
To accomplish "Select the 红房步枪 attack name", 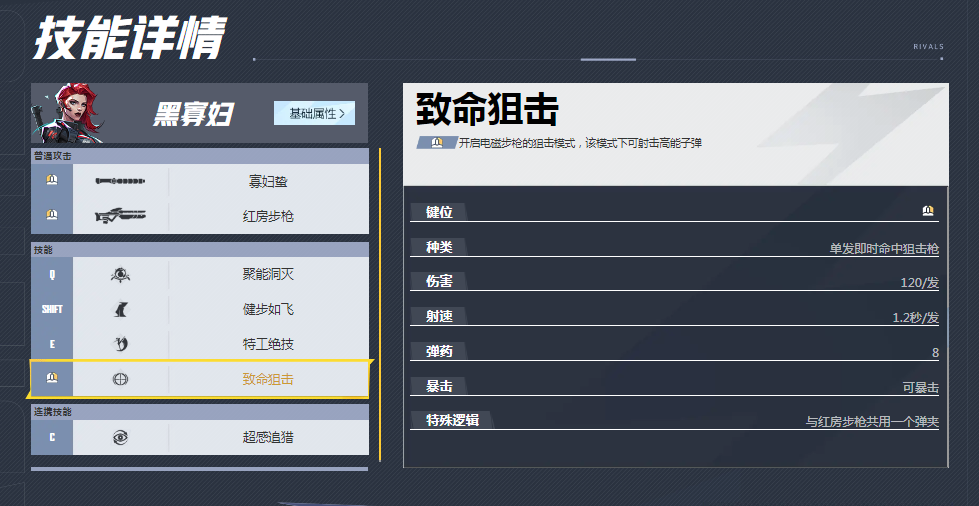I will point(268,216).
